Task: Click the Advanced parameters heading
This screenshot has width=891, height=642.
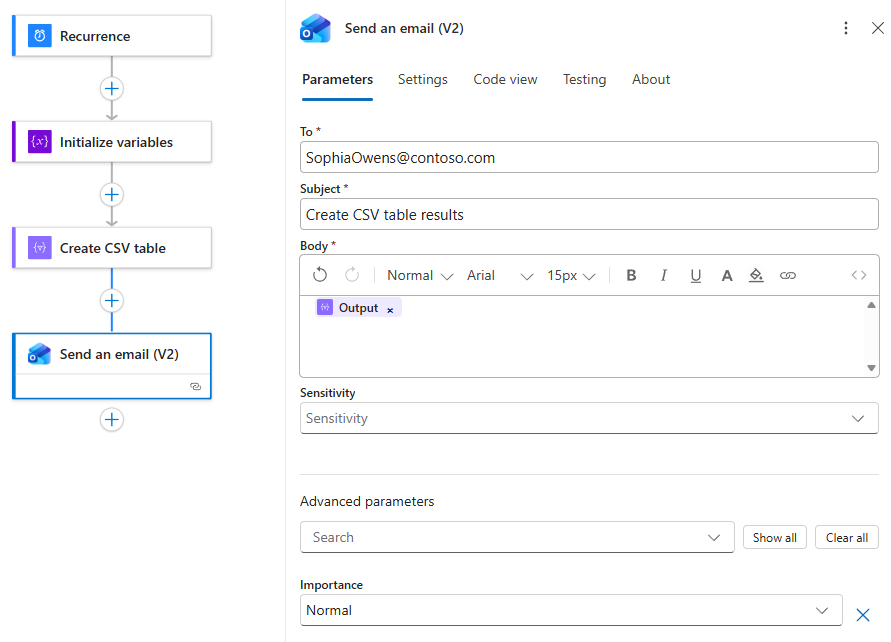Action: coord(367,501)
